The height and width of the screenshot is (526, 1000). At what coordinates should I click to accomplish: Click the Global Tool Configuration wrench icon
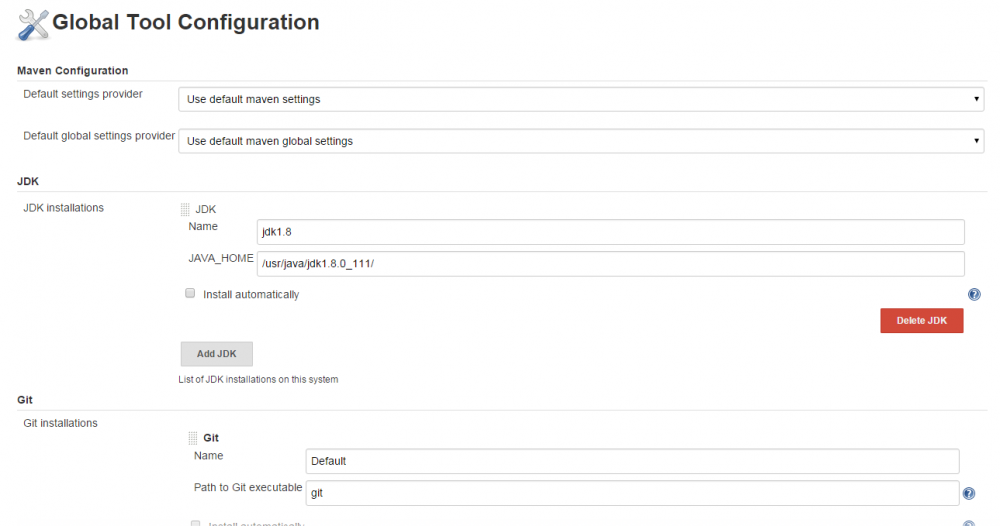[33, 24]
